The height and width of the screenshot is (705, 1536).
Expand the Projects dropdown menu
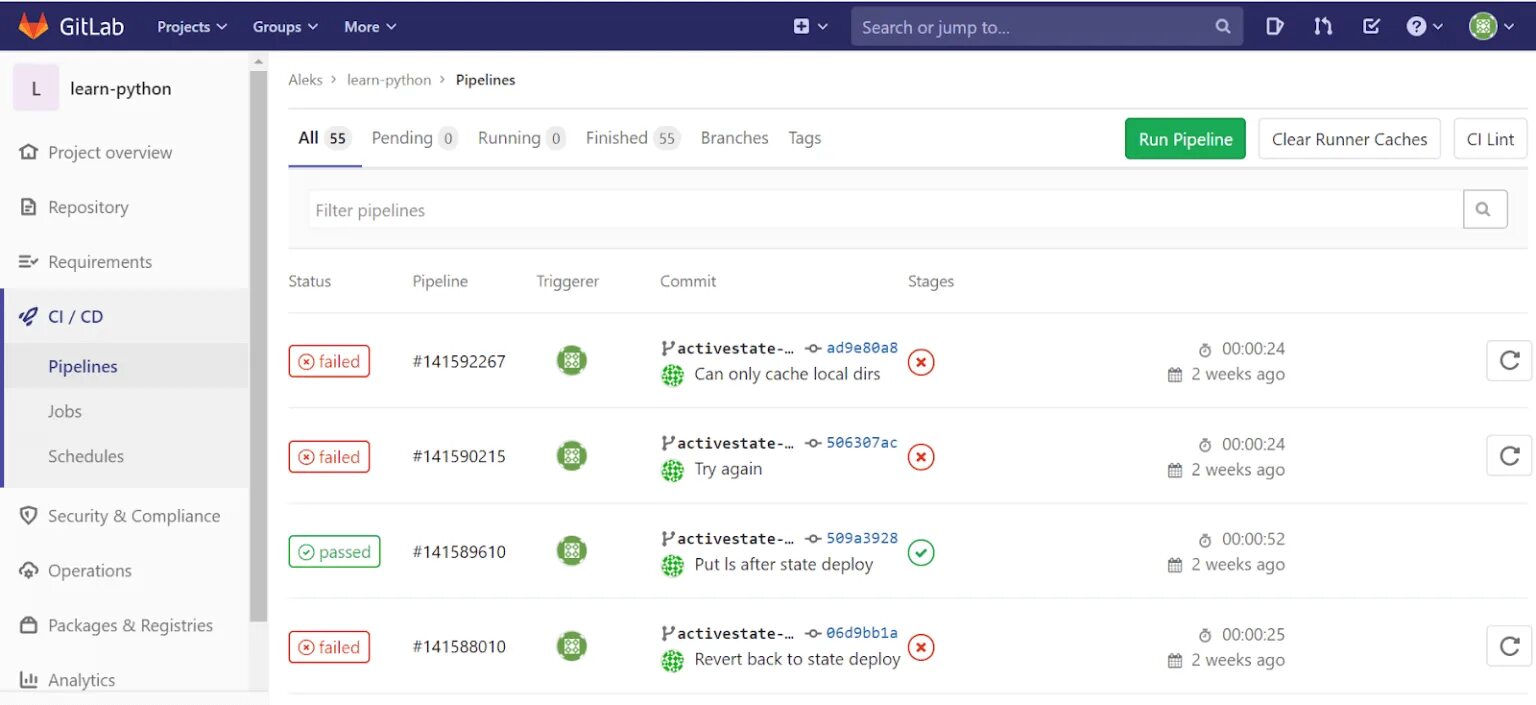[x=192, y=27]
